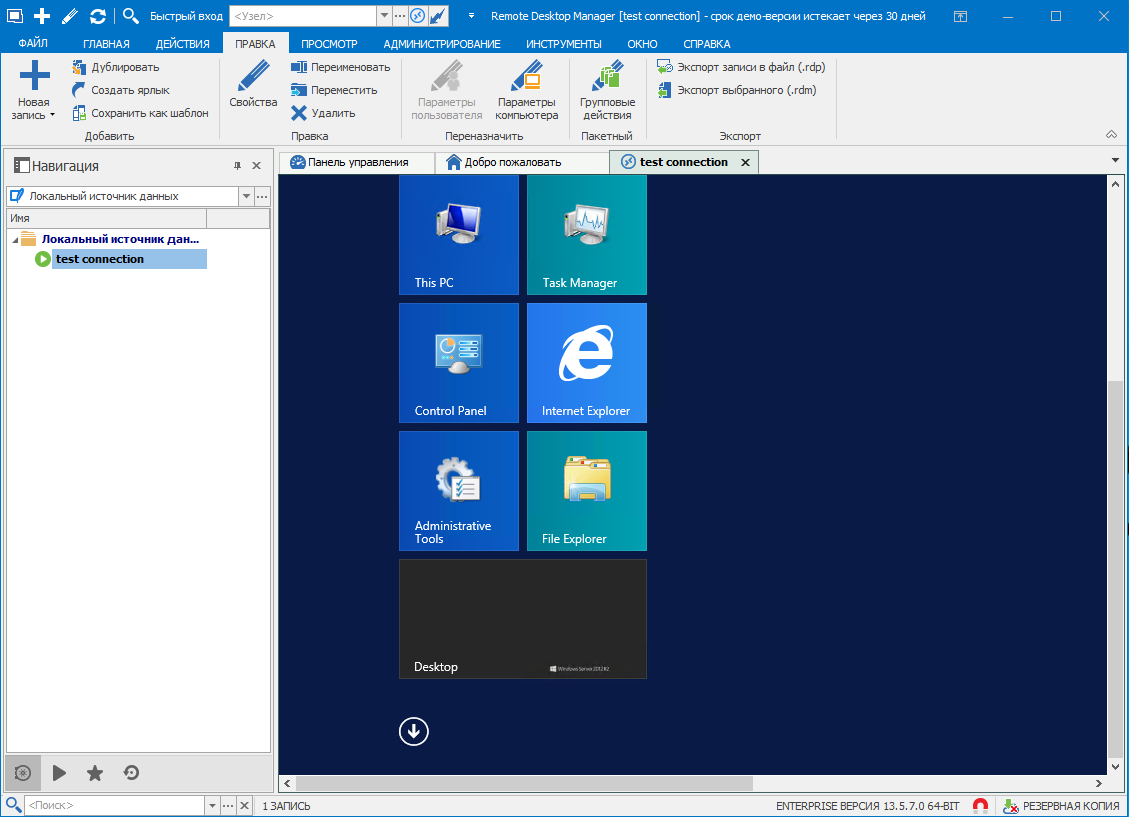This screenshot has width=1129, height=817.
Task: Click the pencil edit icon in title bar
Action: (x=70, y=16)
